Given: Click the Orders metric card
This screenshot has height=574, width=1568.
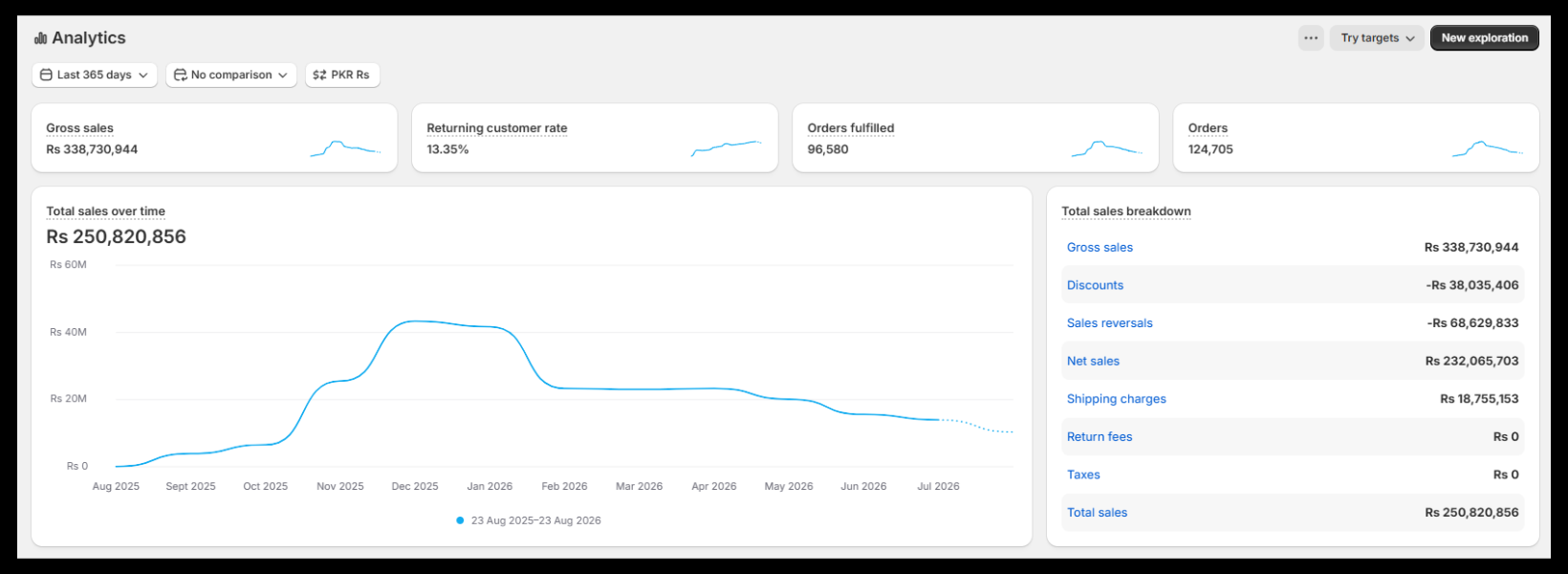Looking at the screenshot, I should click(x=1356, y=138).
